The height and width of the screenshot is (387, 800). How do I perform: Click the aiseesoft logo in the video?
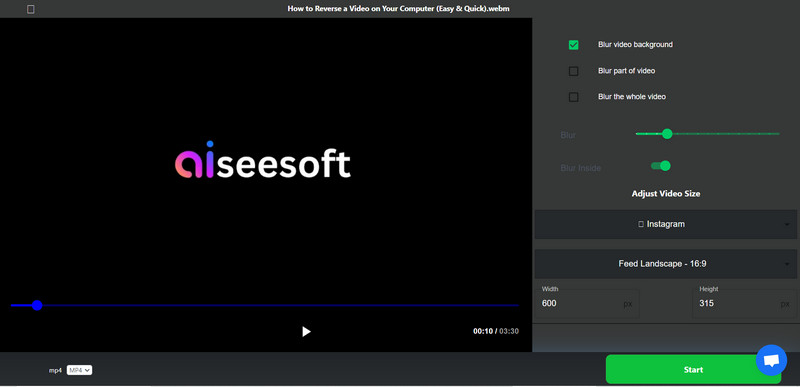[x=263, y=160]
